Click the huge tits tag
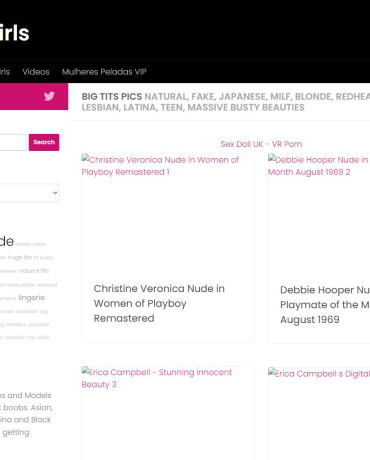Image resolution: width=370 pixels, height=460 pixels. click(20, 257)
